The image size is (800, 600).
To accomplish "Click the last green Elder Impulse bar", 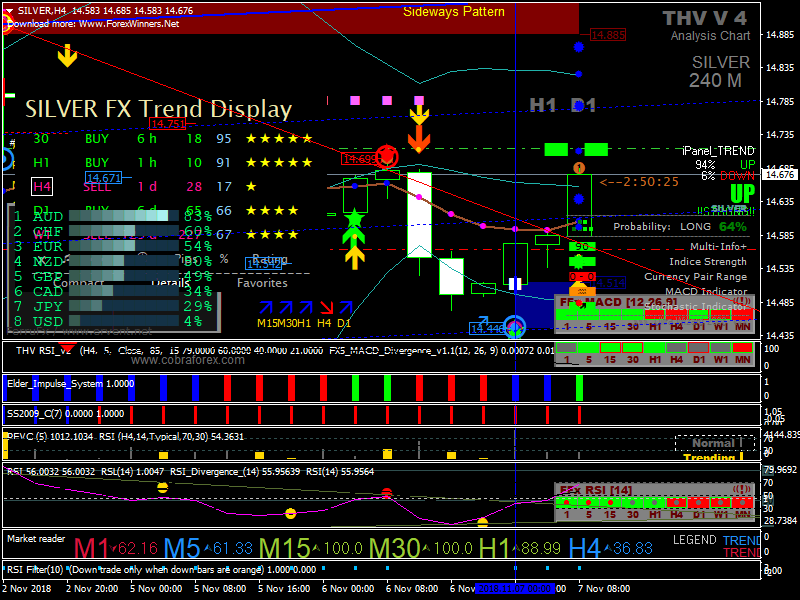I will click(579, 388).
